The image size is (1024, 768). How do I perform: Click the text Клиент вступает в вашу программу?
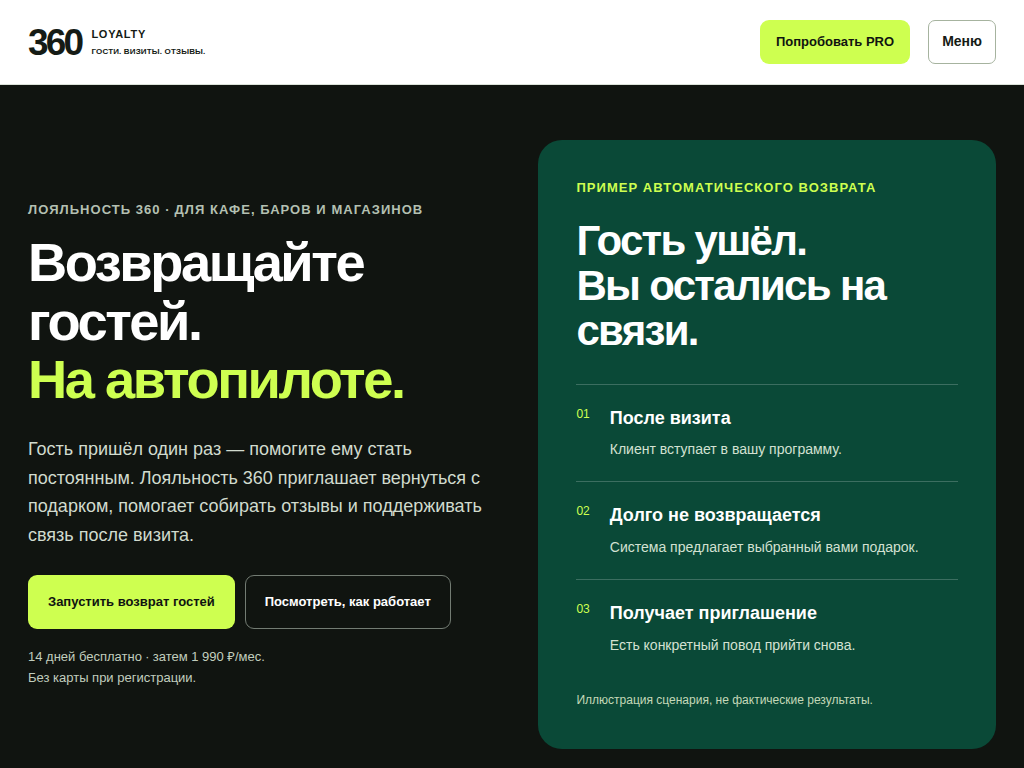pyautogui.click(x=726, y=449)
